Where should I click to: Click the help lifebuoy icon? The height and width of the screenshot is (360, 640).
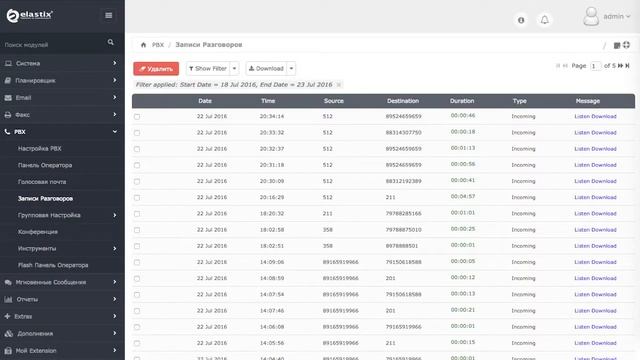(627, 44)
